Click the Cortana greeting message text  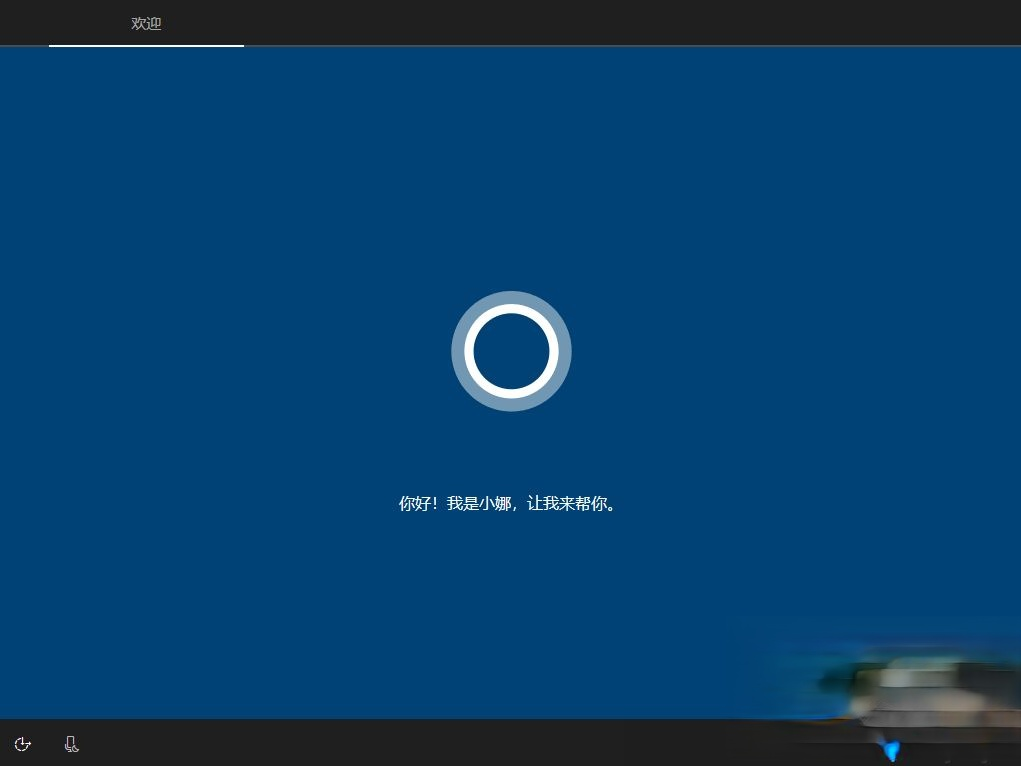coord(510,503)
